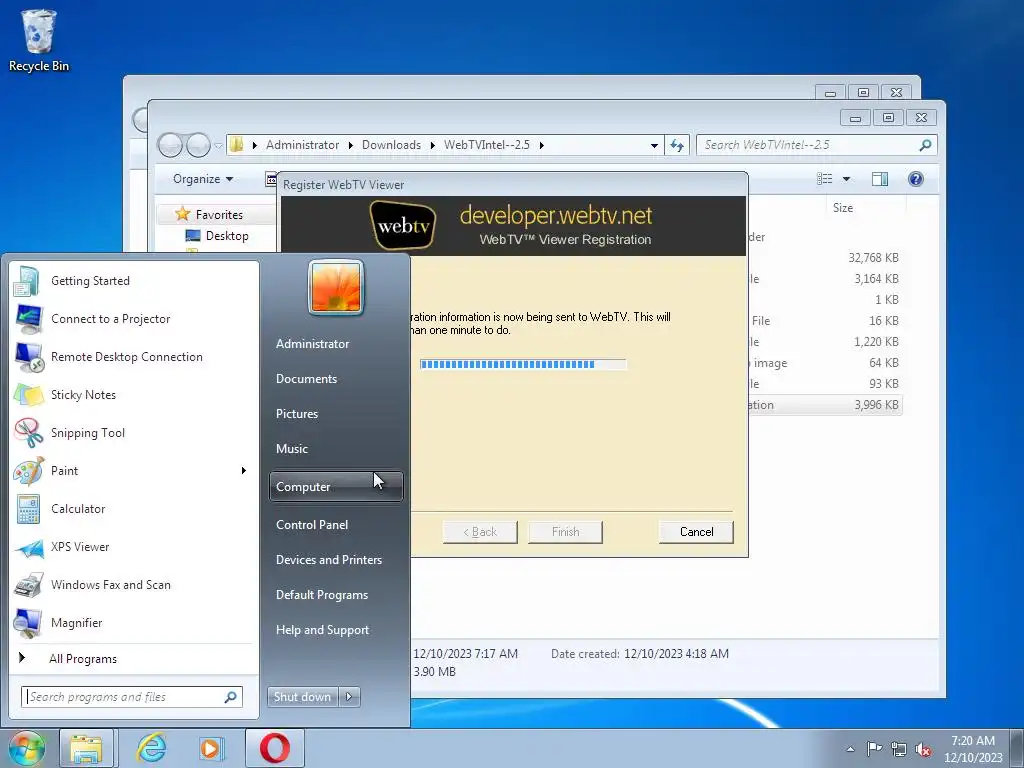Open Documents from Start menu
The image size is (1024, 768).
pyautogui.click(x=306, y=379)
